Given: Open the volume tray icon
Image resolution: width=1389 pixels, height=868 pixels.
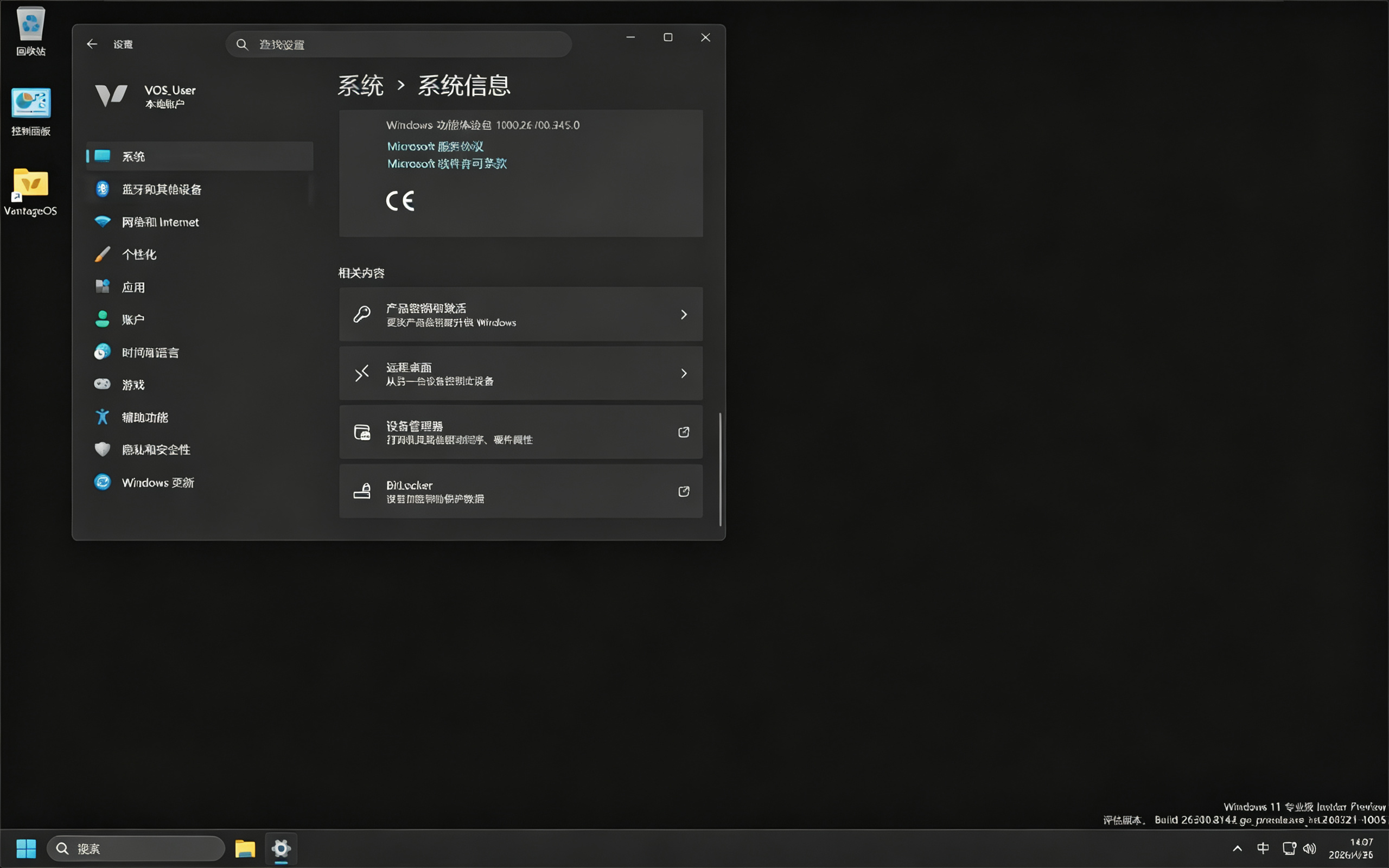Looking at the screenshot, I should click(1309, 848).
